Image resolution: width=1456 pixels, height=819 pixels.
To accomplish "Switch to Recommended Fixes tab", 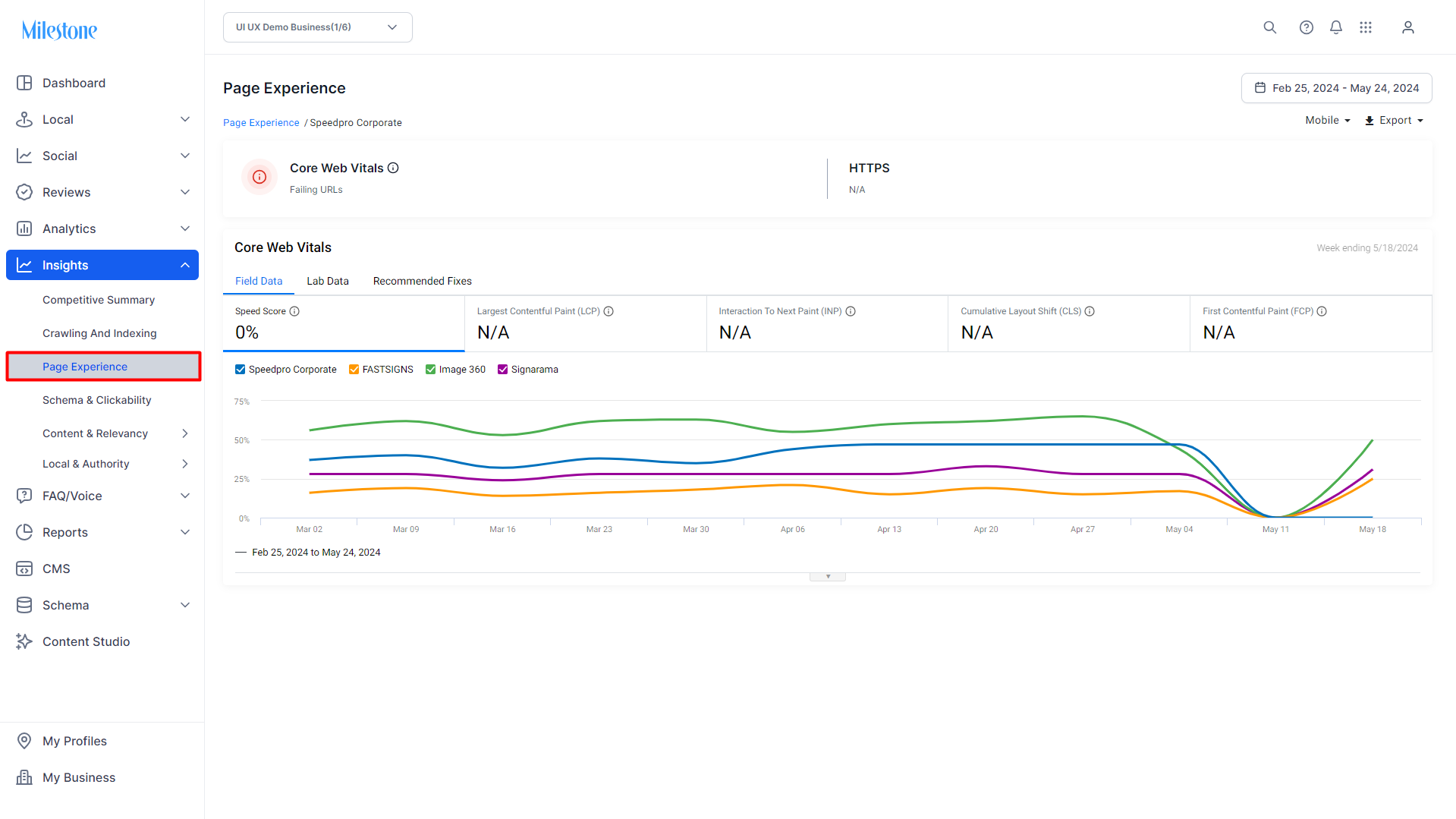I will [422, 281].
